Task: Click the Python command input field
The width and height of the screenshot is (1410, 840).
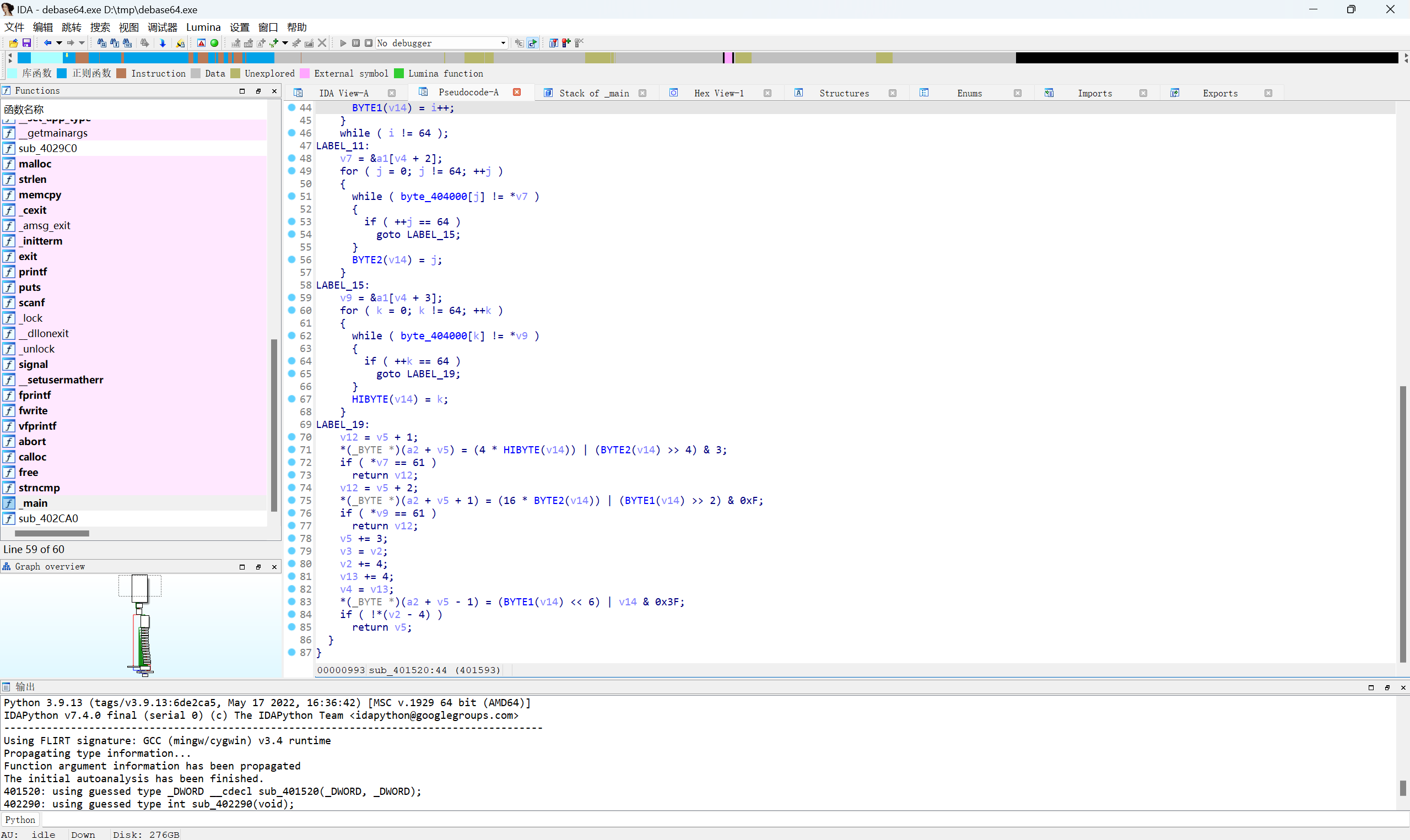Action: pyautogui.click(x=725, y=819)
